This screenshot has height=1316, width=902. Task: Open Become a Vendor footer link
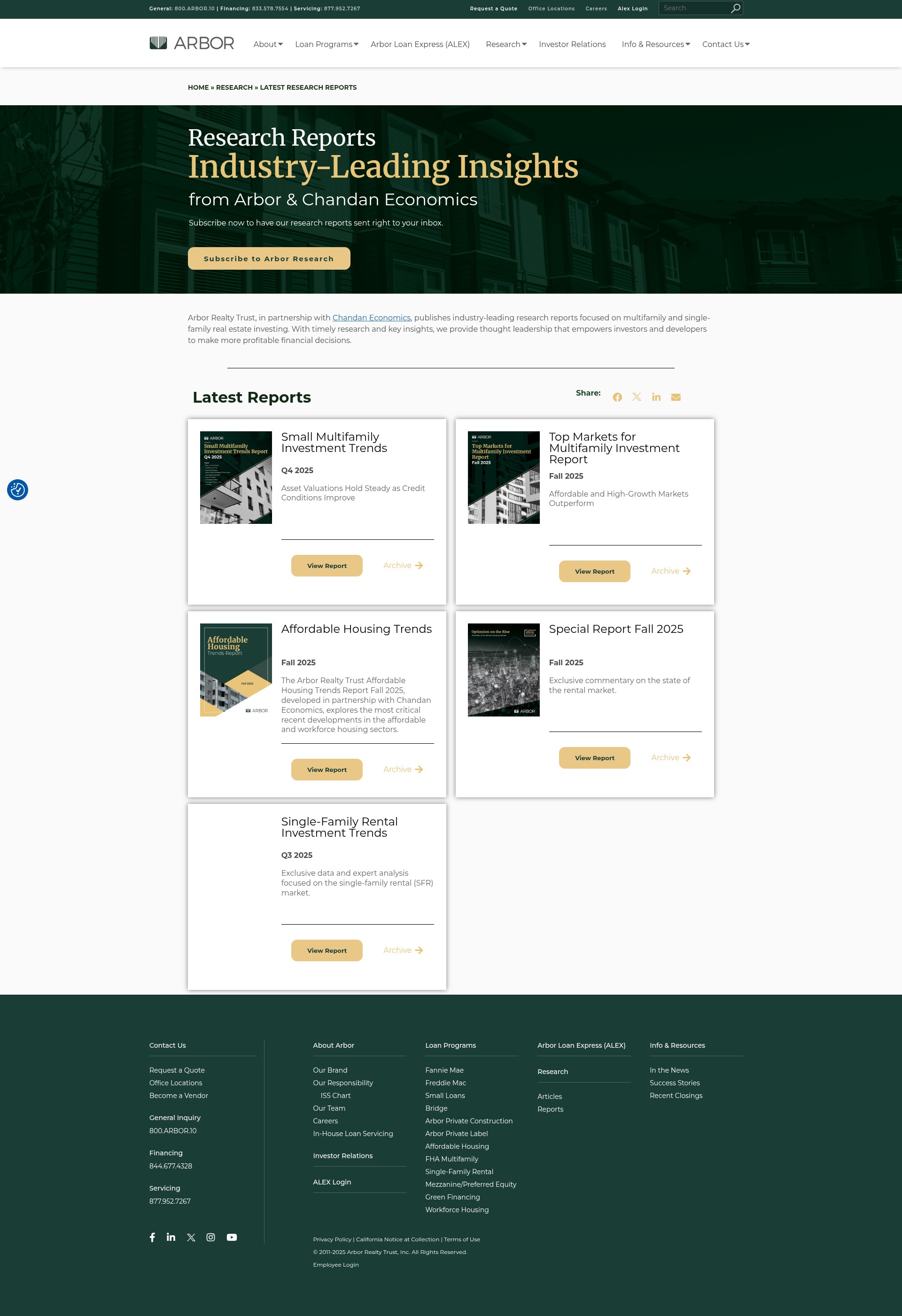point(179,1095)
